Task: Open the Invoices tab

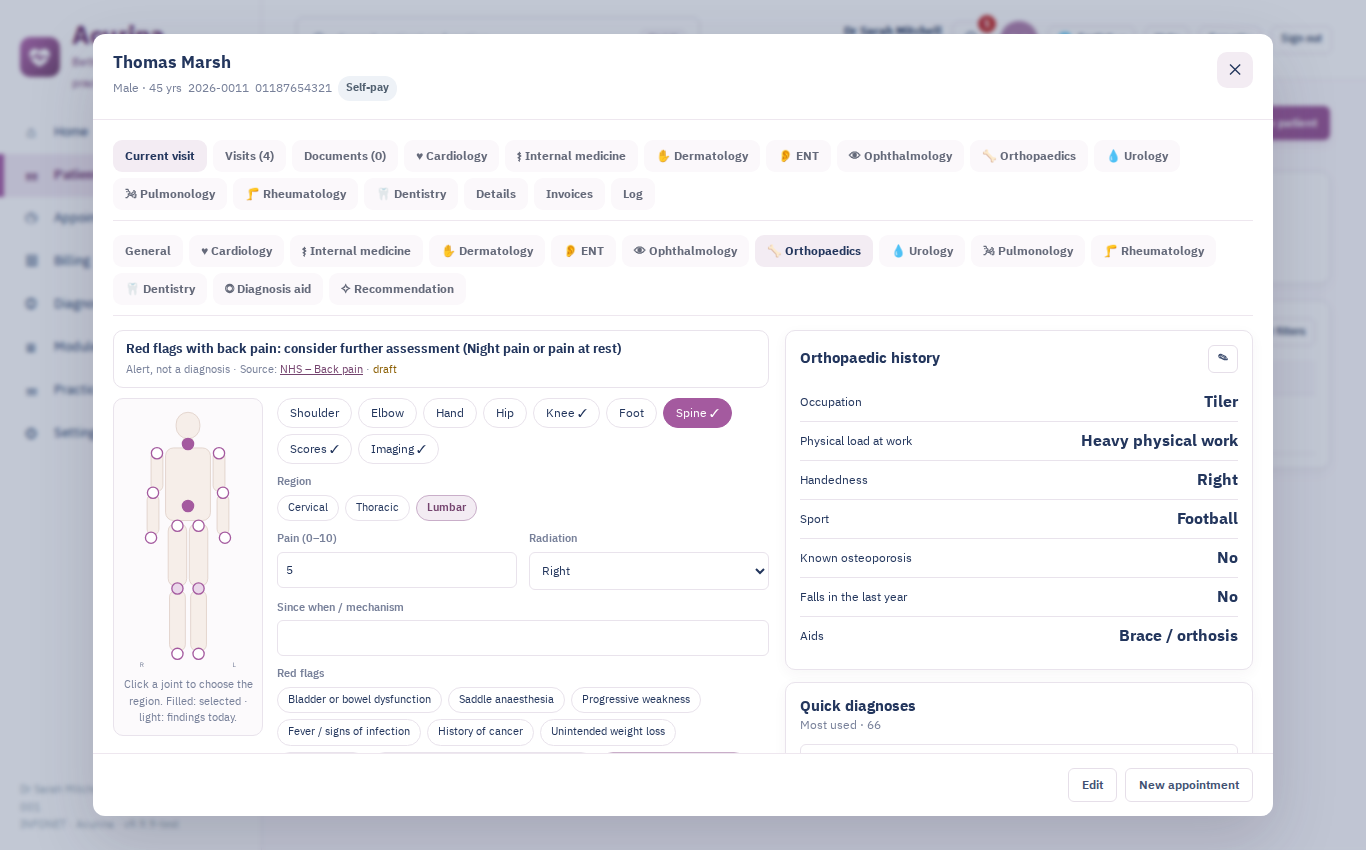Action: coord(569,194)
